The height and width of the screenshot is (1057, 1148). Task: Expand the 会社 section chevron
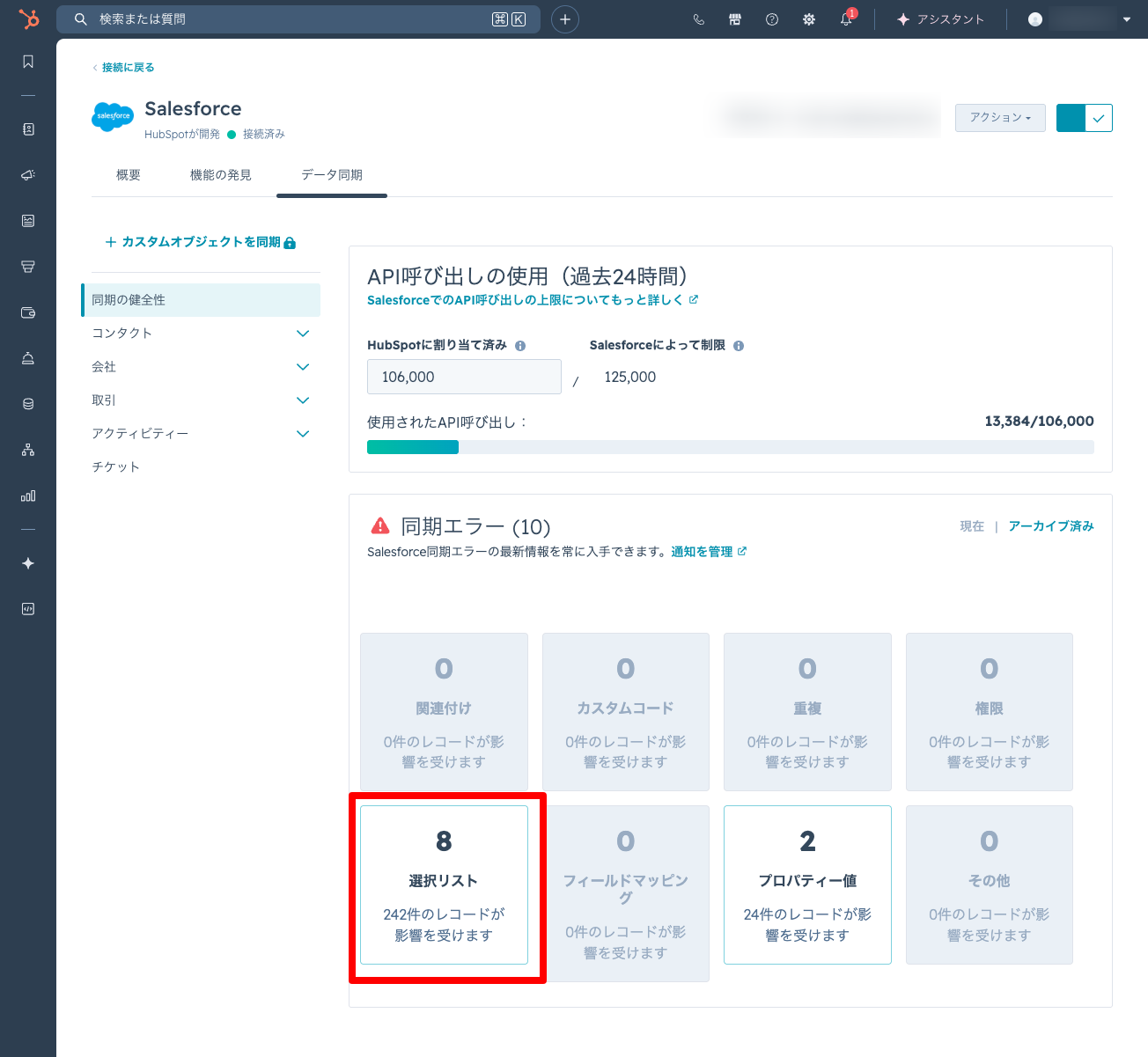303,367
